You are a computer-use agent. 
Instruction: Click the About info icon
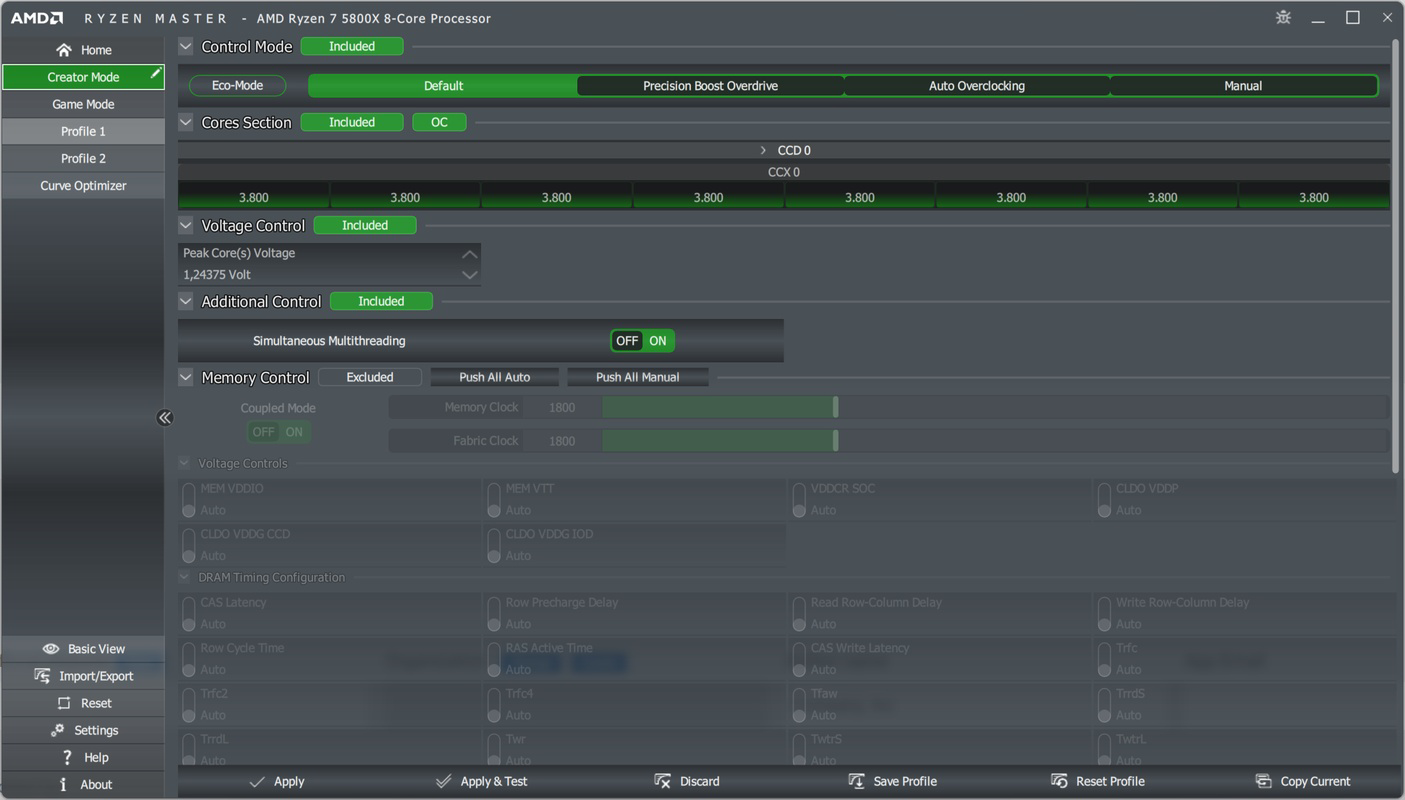[63, 784]
